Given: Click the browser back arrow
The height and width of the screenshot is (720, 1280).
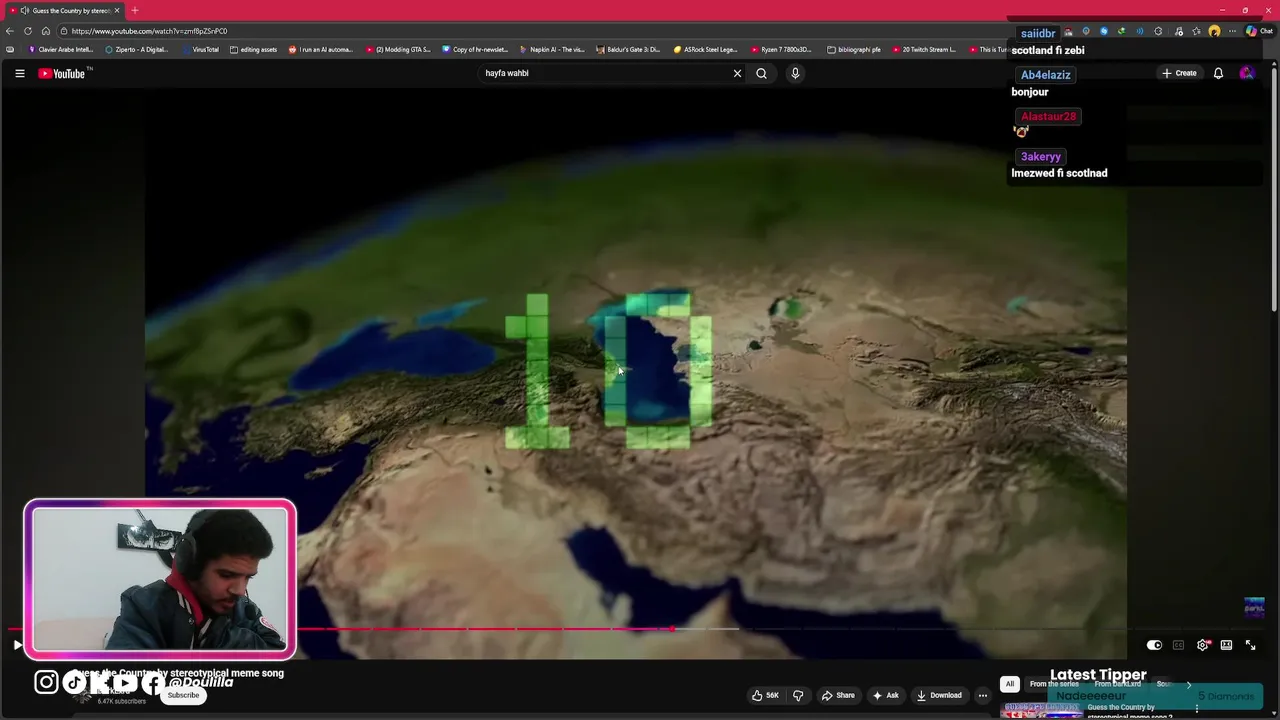Looking at the screenshot, I should [x=10, y=31].
